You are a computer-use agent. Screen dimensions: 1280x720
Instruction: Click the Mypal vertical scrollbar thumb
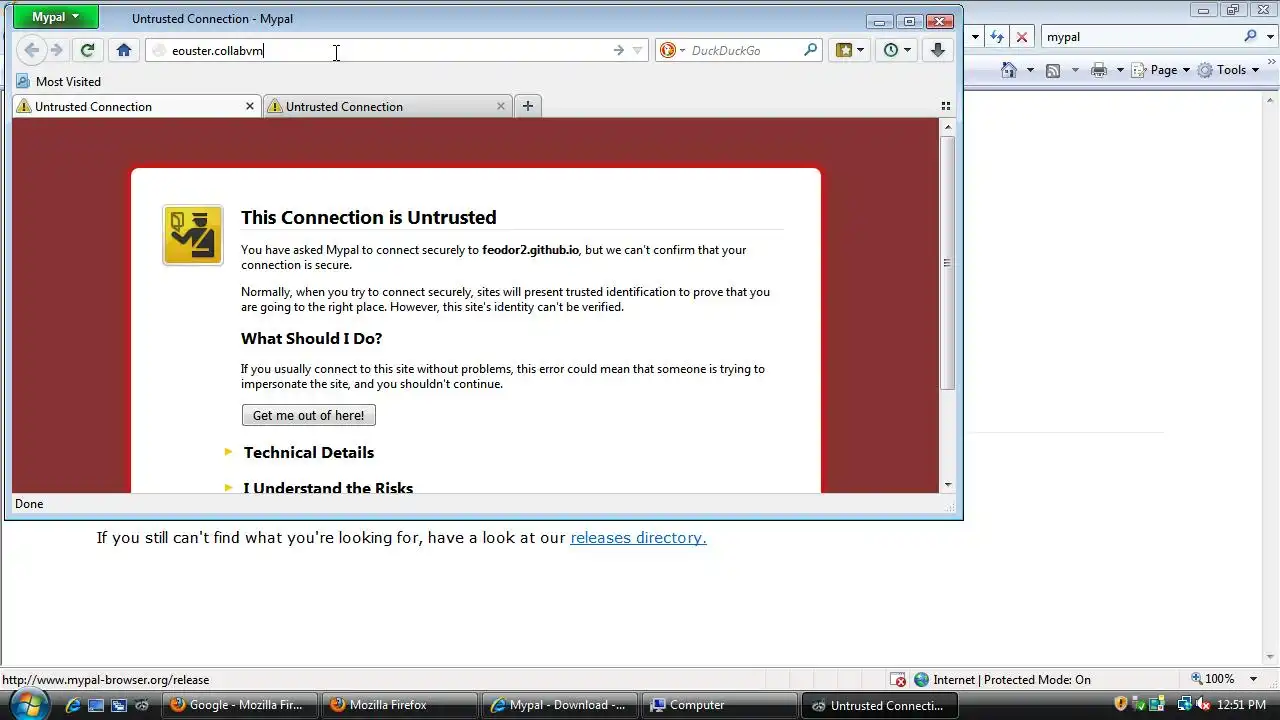(948, 262)
